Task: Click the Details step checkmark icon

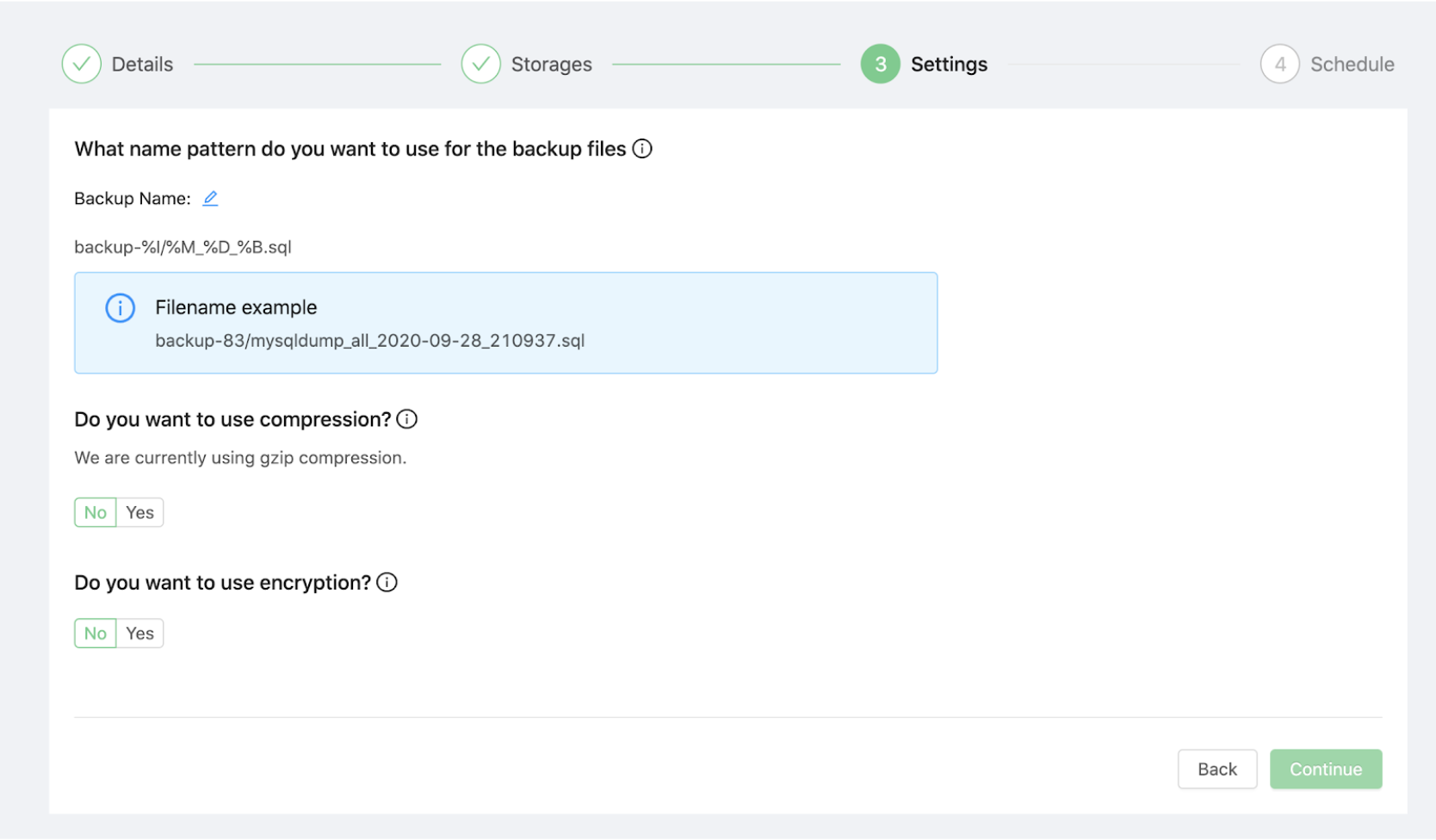Action: [82, 65]
